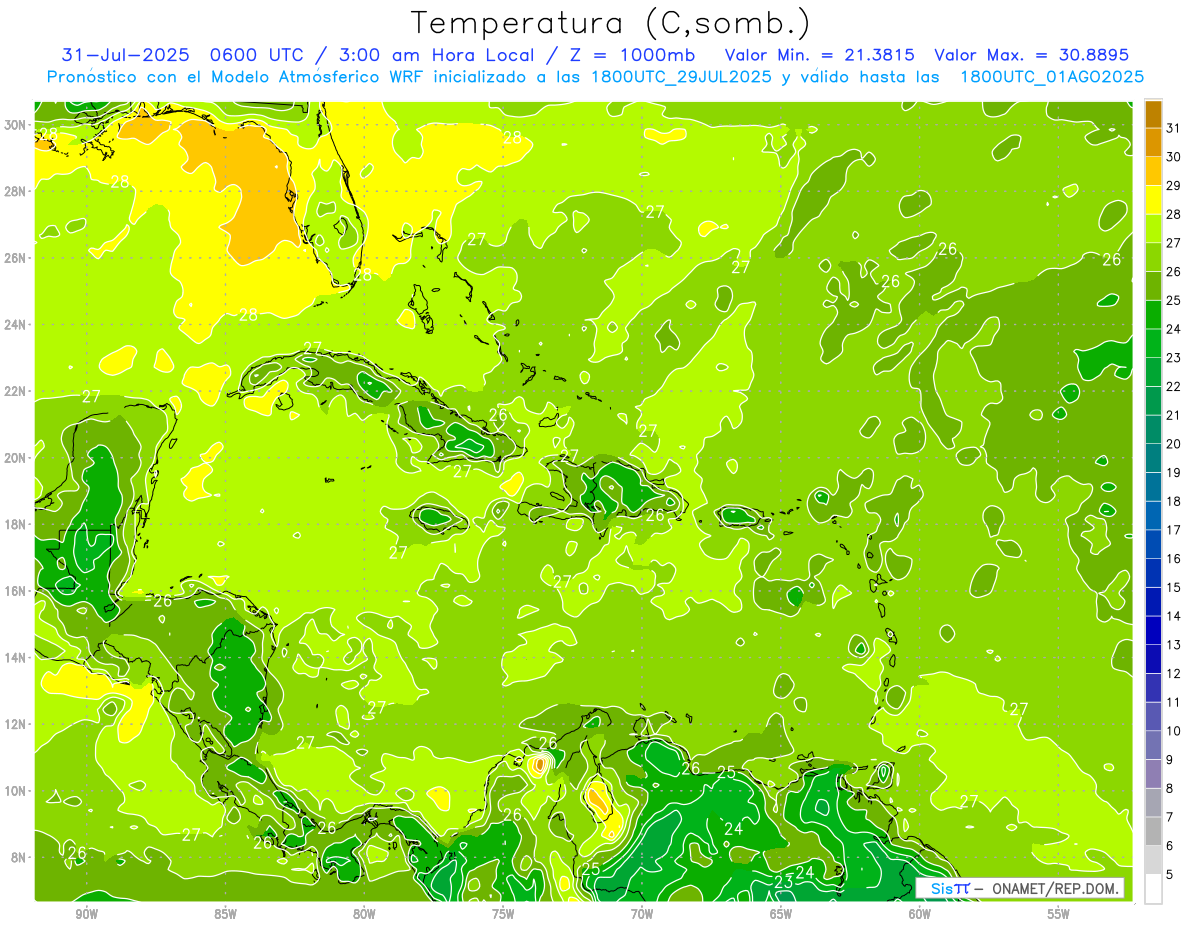Click the "60W" longitude axis label
This screenshot has height=927, width=1200.
click(x=921, y=913)
